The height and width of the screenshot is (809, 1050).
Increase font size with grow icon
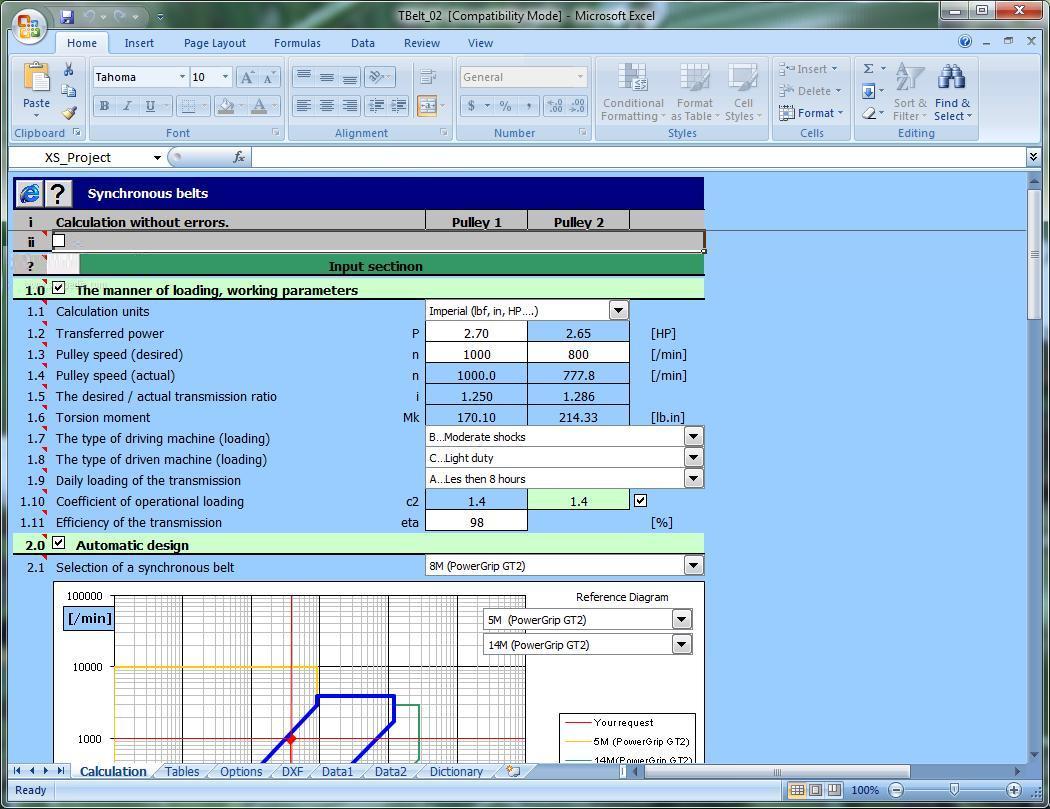[247, 77]
